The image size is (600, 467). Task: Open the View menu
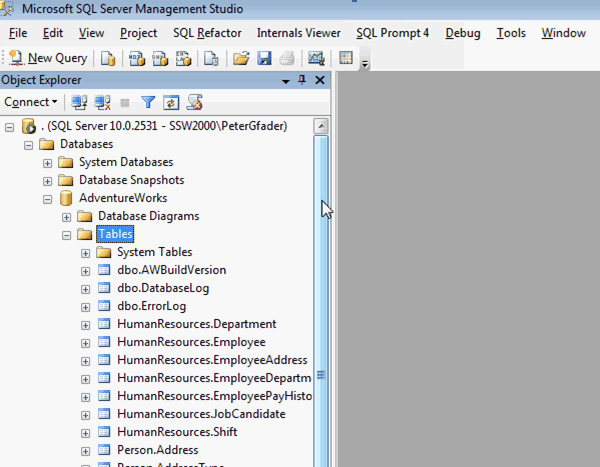pos(91,33)
